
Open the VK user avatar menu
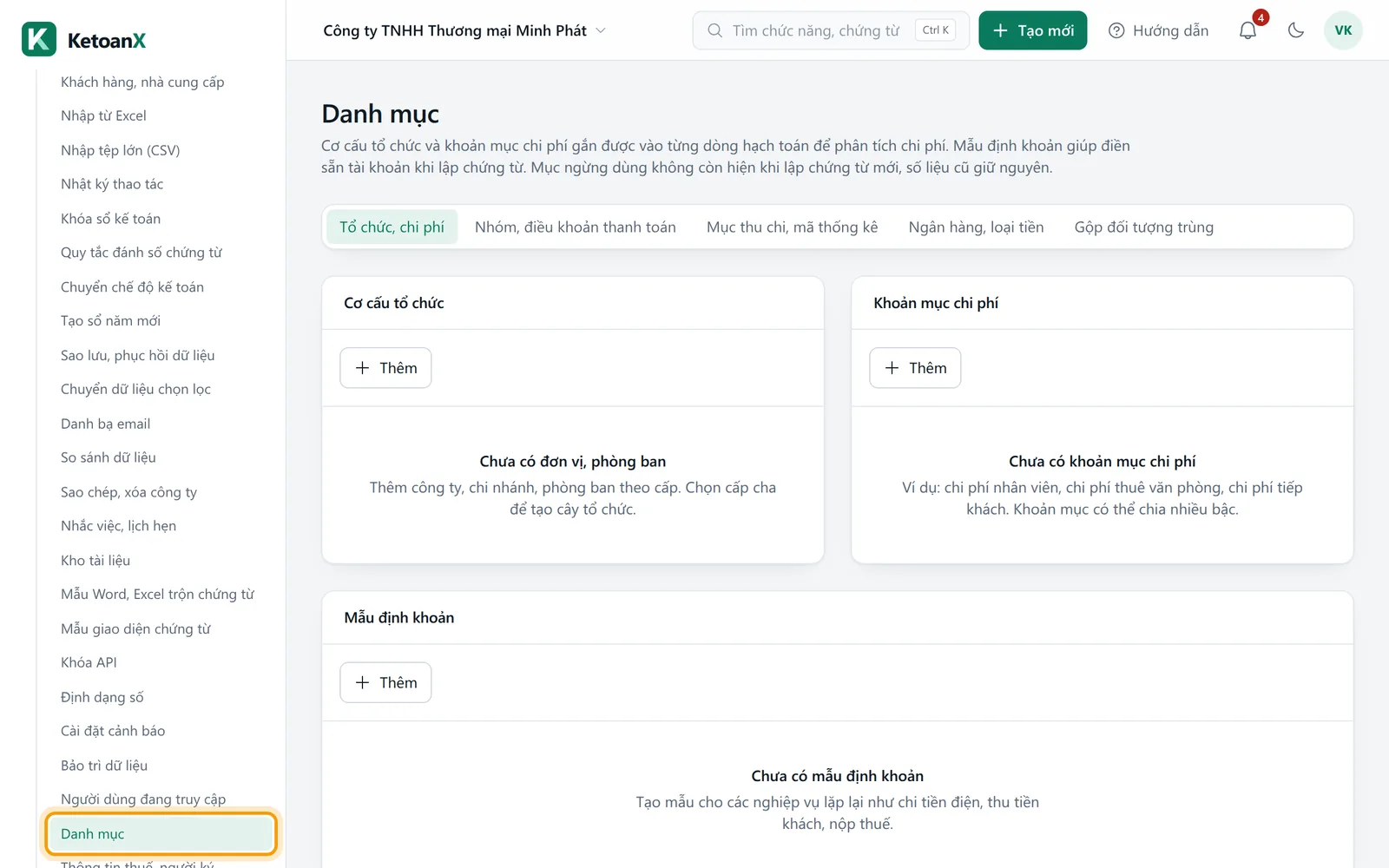tap(1343, 30)
